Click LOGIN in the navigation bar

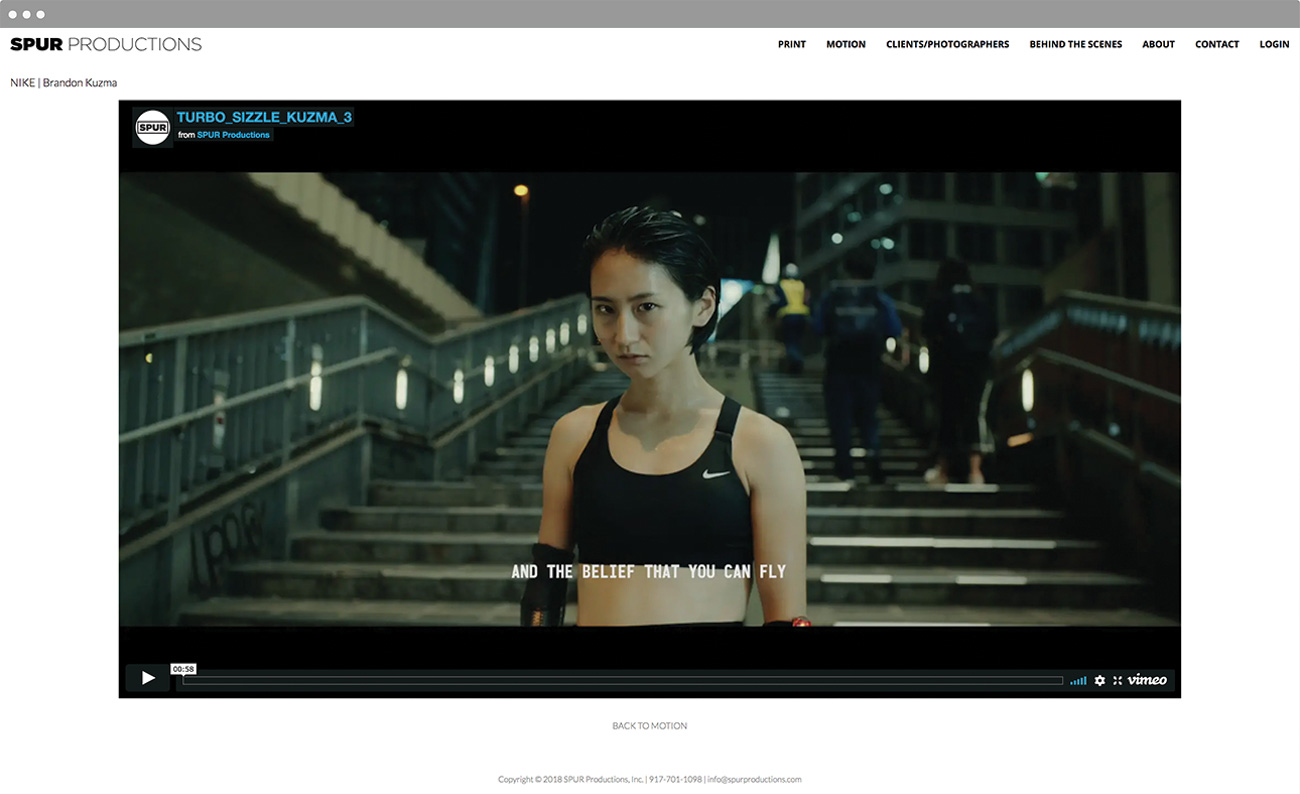tap(1274, 44)
